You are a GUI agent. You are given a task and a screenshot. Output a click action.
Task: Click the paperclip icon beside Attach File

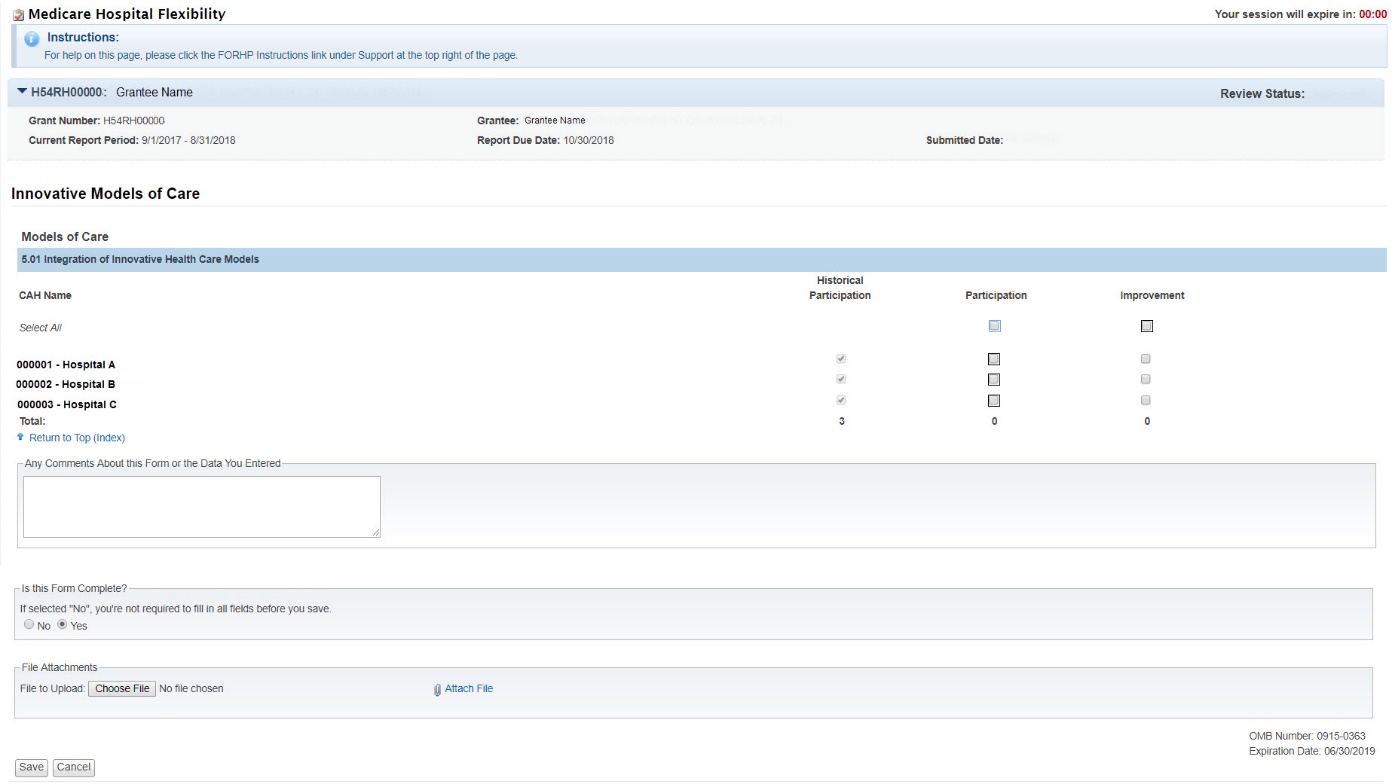[x=437, y=689]
